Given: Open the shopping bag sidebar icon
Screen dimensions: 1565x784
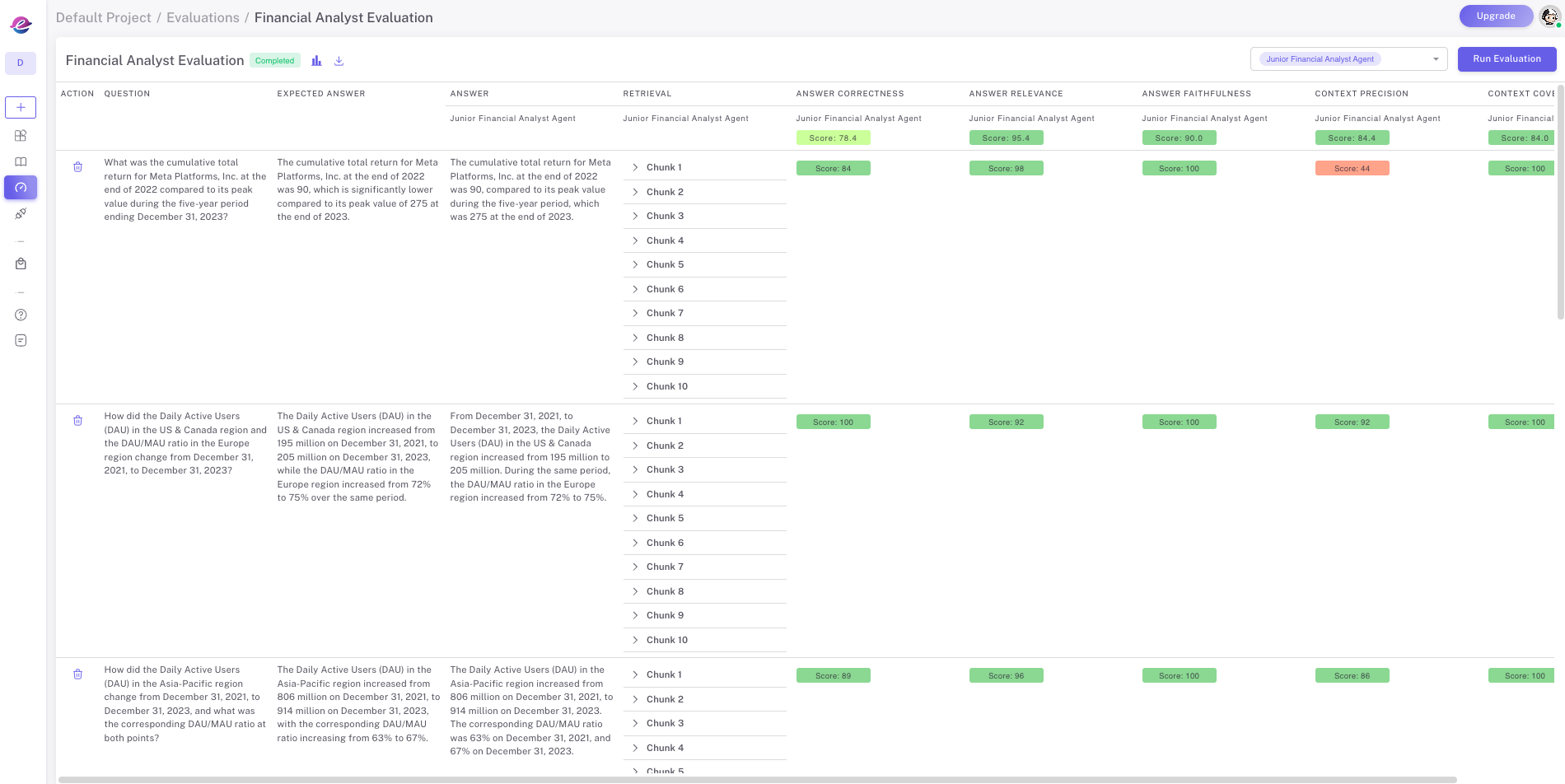Looking at the screenshot, I should click(x=21, y=264).
